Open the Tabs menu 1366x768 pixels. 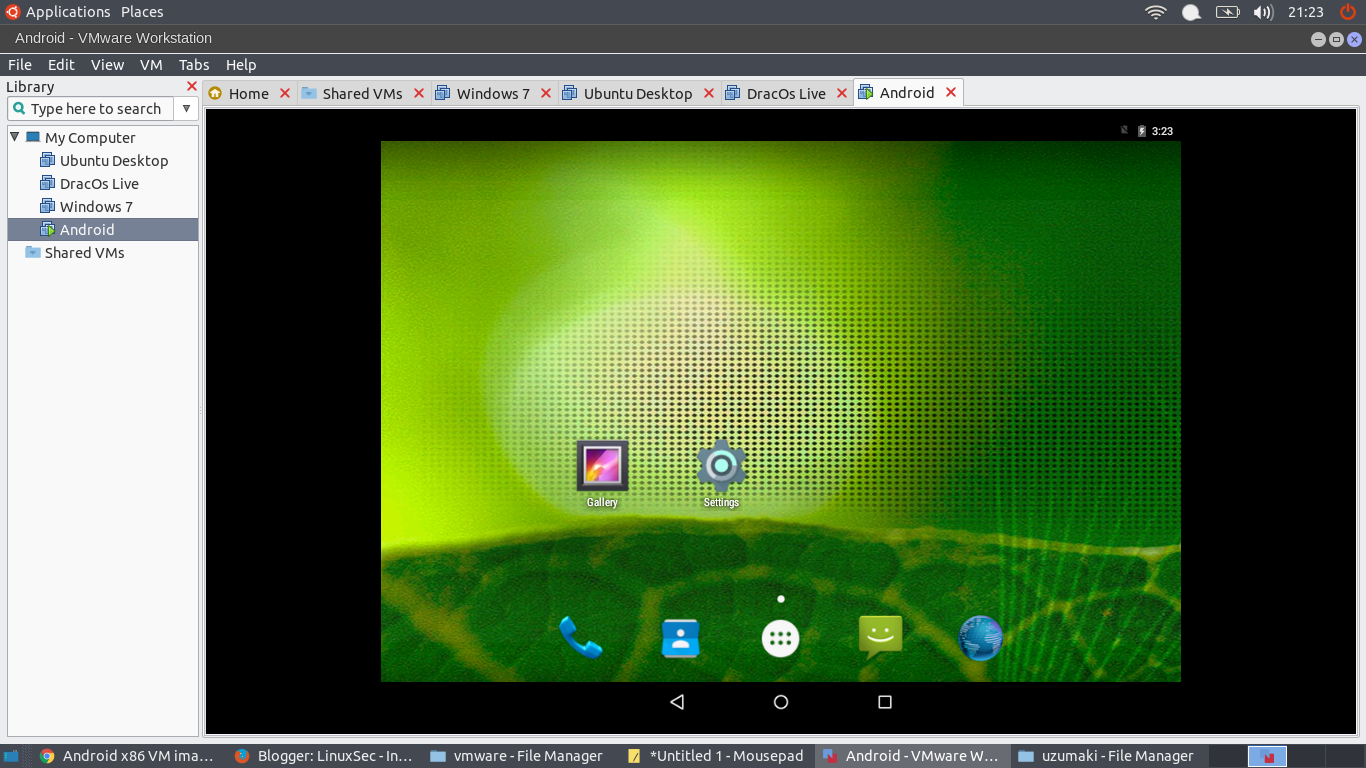tap(194, 64)
